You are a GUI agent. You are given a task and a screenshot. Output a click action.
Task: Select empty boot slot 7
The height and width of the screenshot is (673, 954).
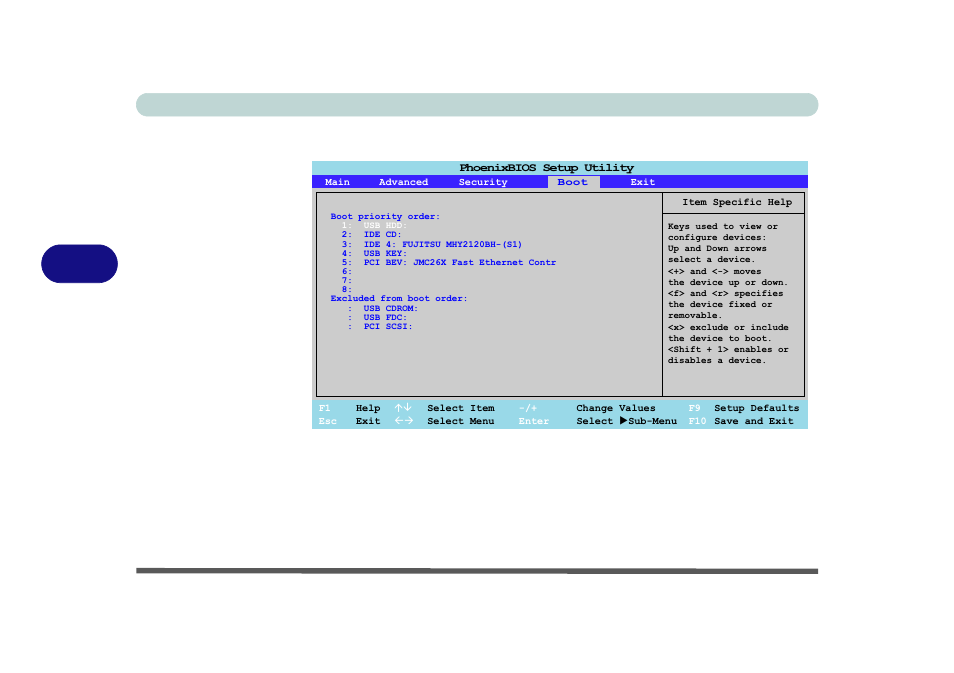pos(347,281)
